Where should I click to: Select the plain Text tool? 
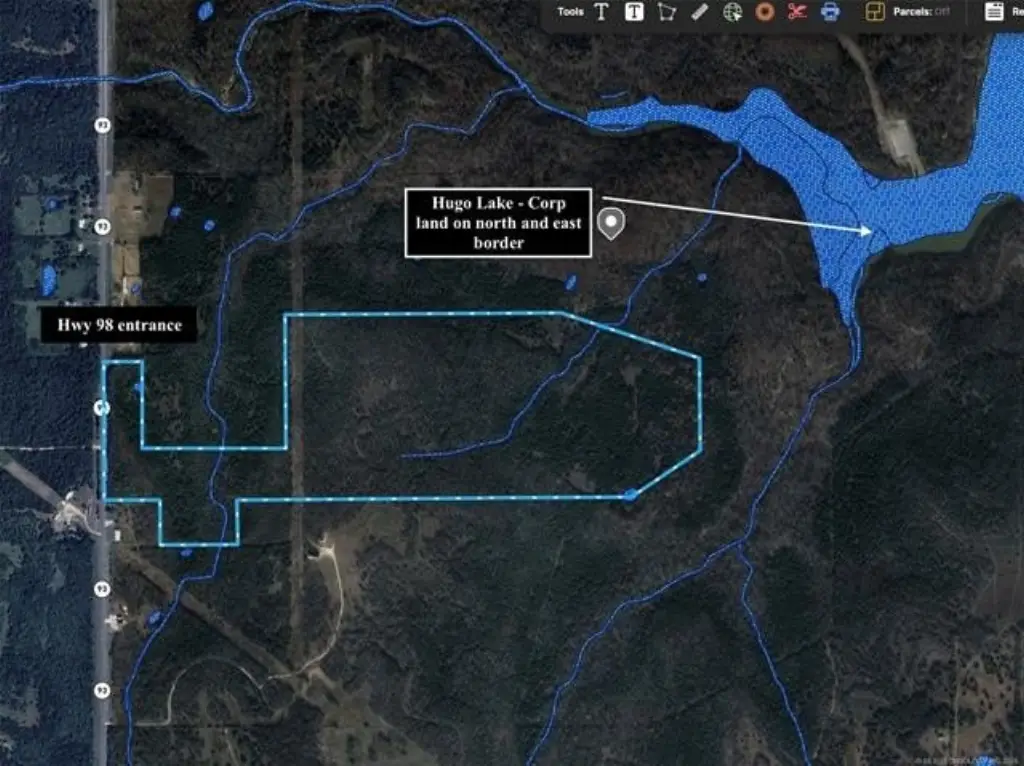[x=601, y=12]
